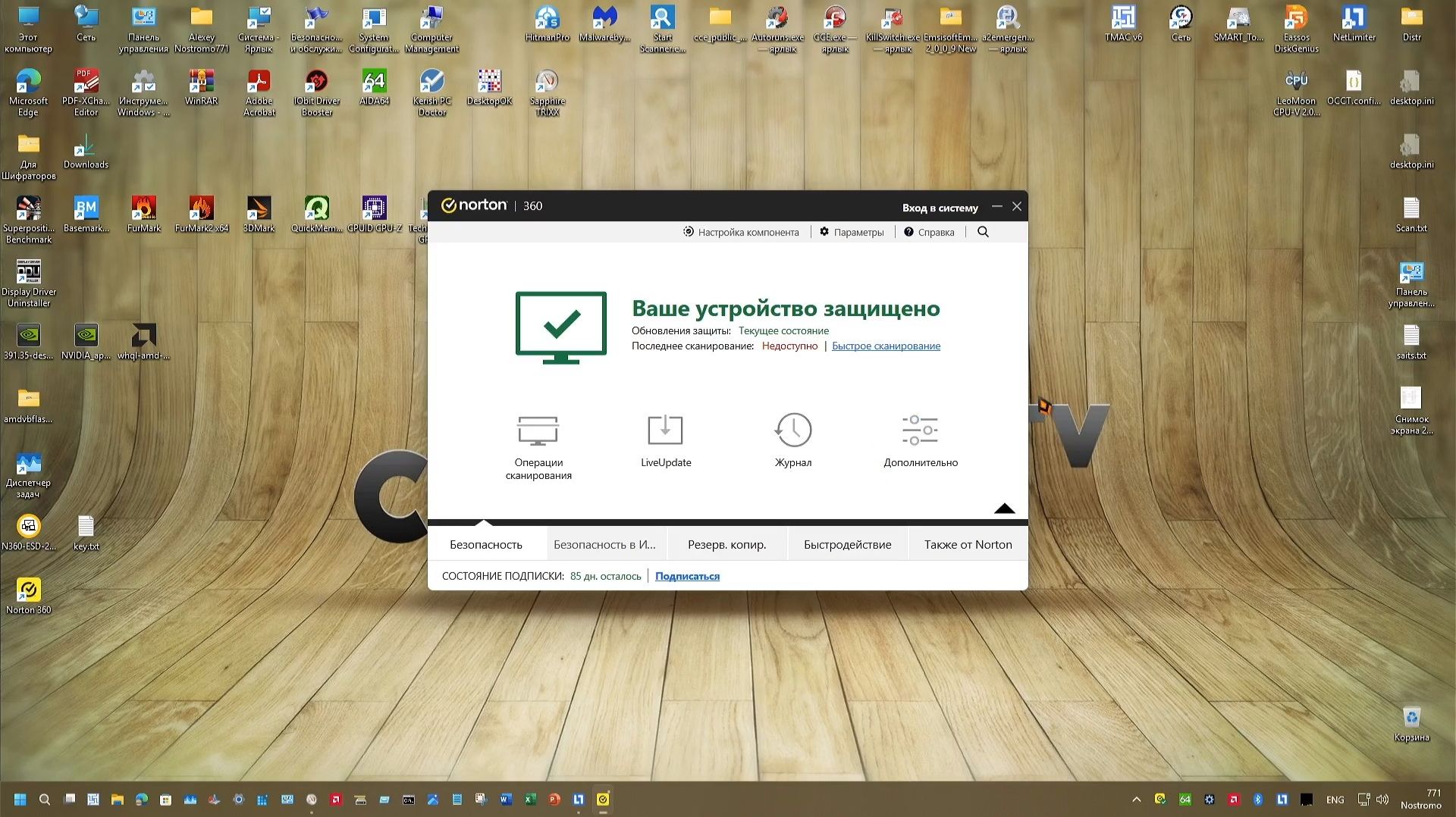Switch the ENG input language indicator
Screen dimensions: 1456x817
tap(1335, 800)
